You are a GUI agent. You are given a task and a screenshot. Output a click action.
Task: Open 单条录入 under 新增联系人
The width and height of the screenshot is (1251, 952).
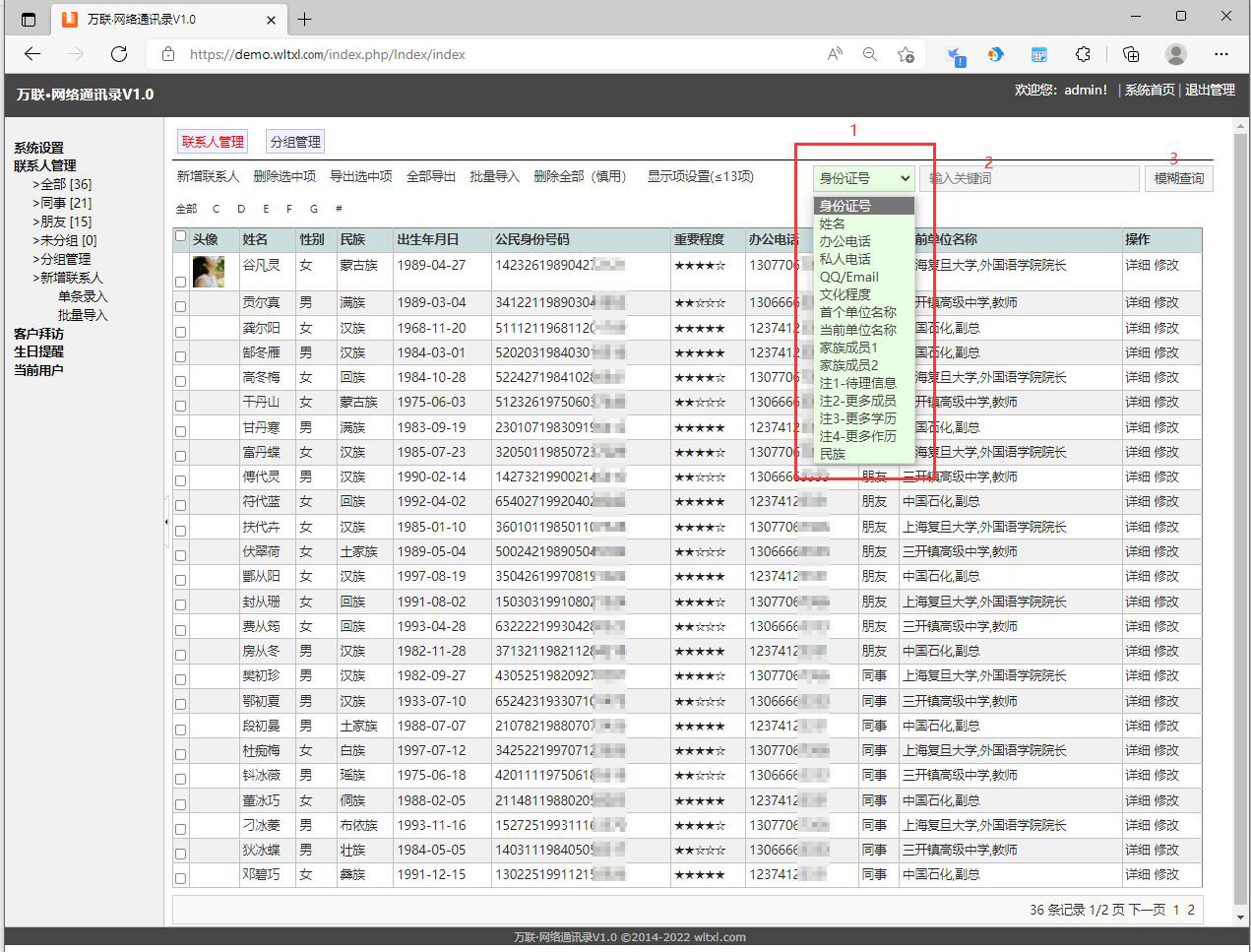coord(83,296)
